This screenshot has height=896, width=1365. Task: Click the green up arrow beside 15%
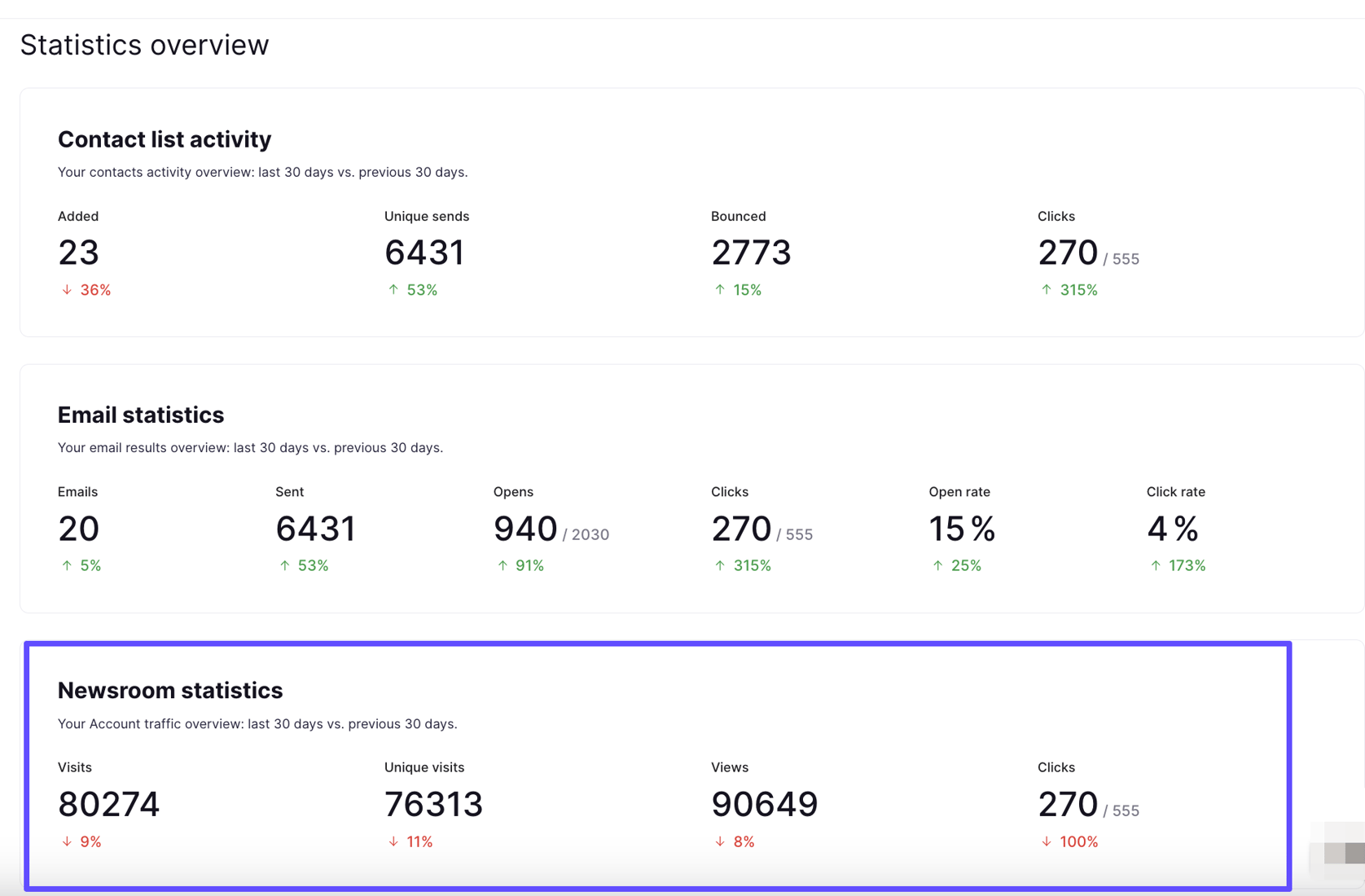(720, 290)
